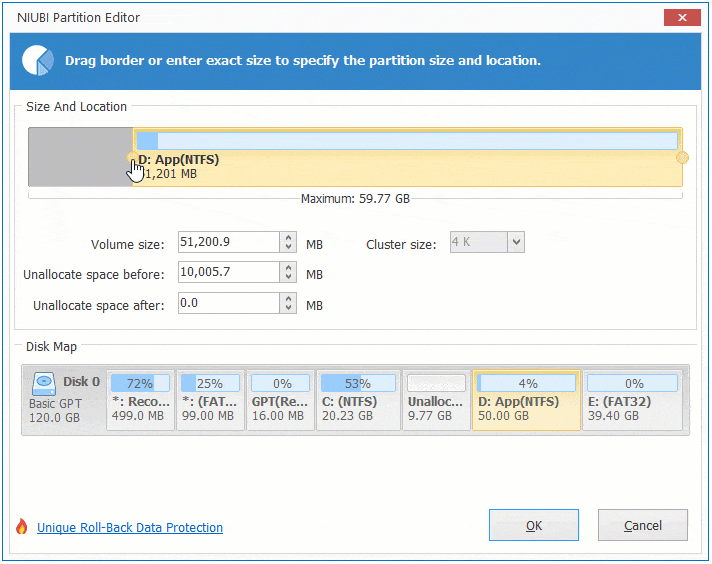
Task: Click the right resize handle of partition bar
Action: tap(682, 158)
